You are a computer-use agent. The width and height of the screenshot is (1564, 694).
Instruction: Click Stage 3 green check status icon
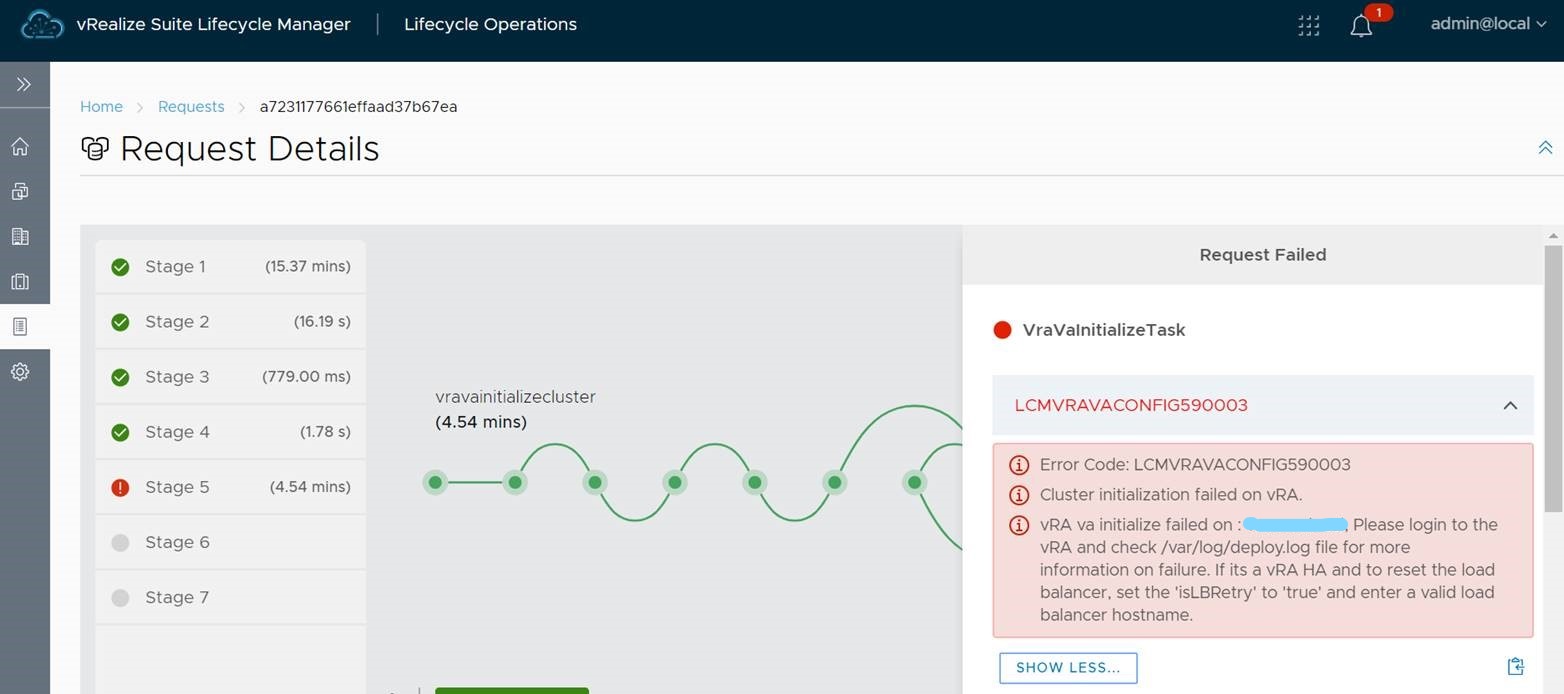[120, 377]
